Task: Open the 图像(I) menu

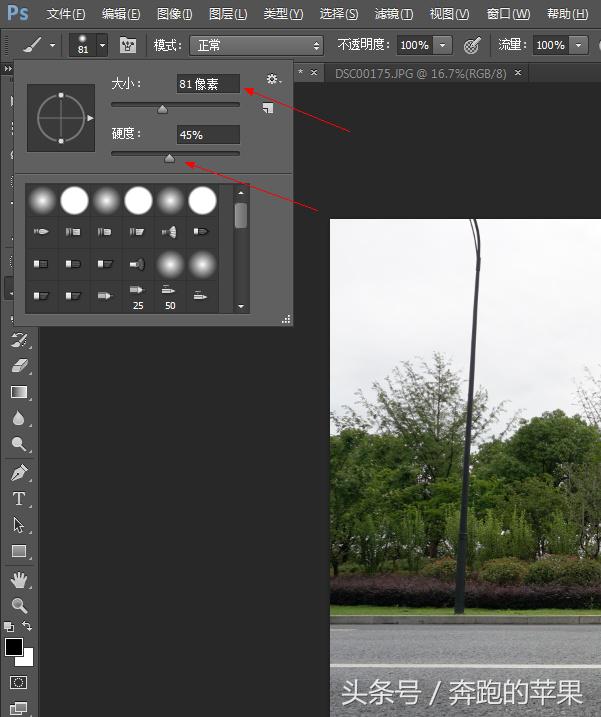Action: pos(174,14)
